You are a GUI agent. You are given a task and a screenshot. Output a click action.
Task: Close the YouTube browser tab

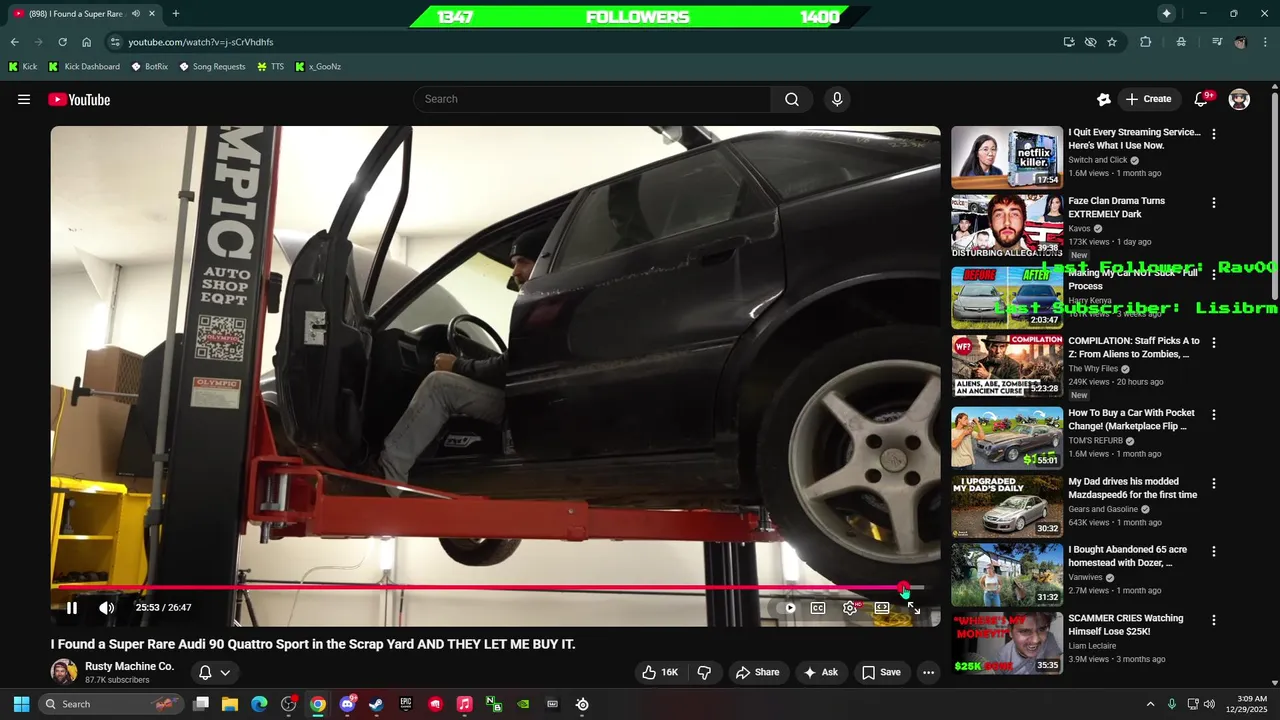click(151, 14)
